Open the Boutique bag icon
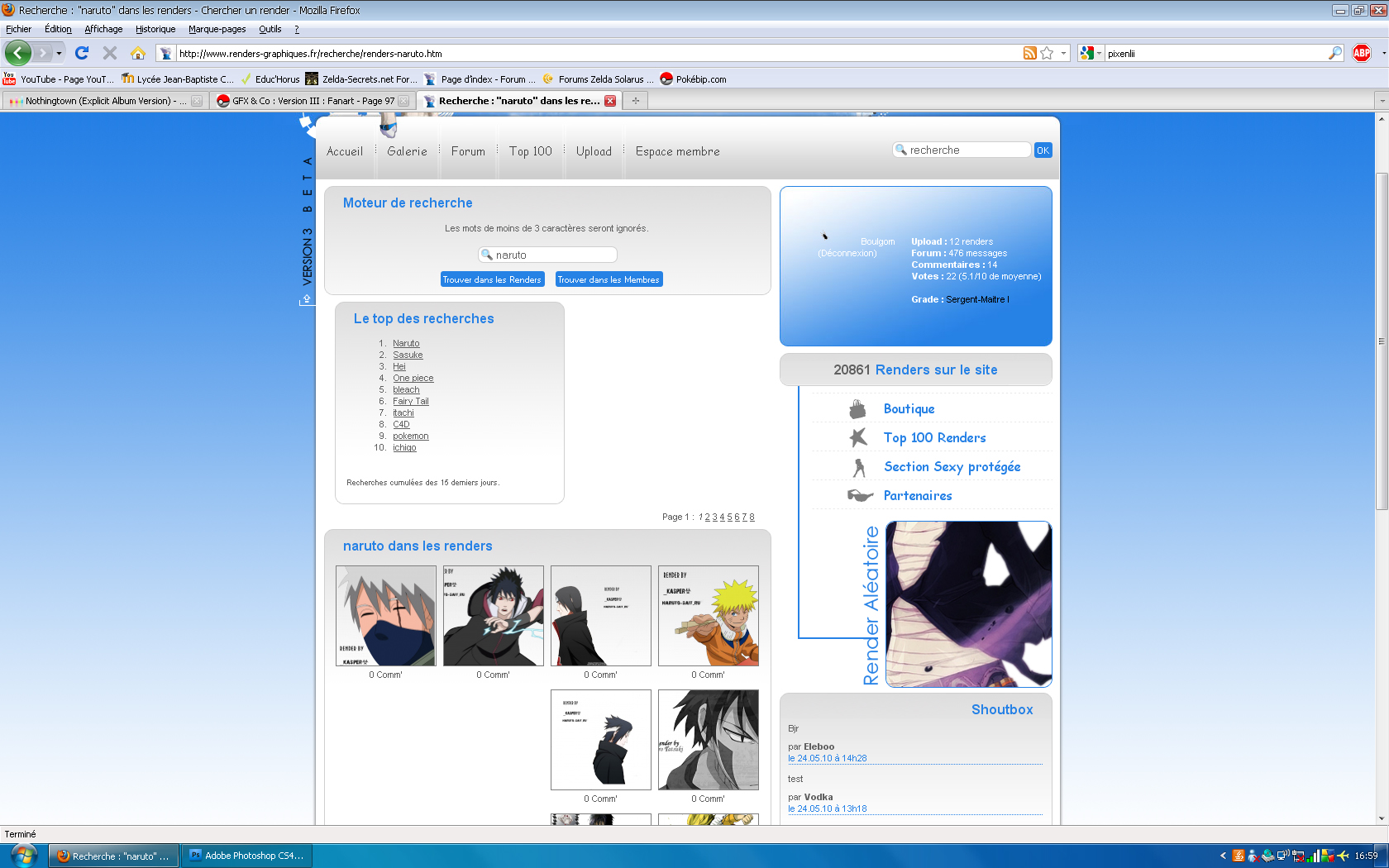Viewport: 1389px width, 868px height. [858, 409]
